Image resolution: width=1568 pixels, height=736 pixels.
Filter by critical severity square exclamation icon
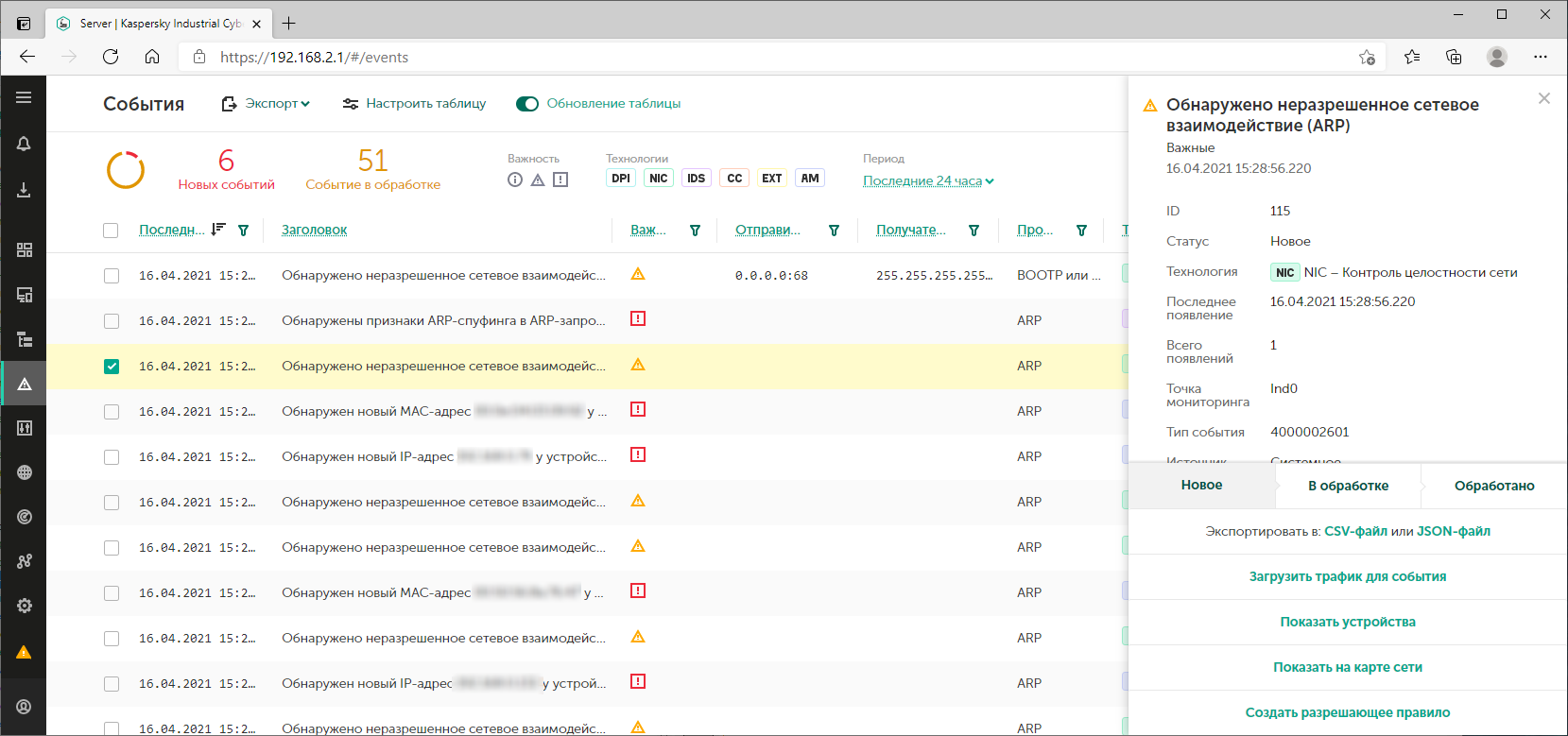(x=560, y=180)
